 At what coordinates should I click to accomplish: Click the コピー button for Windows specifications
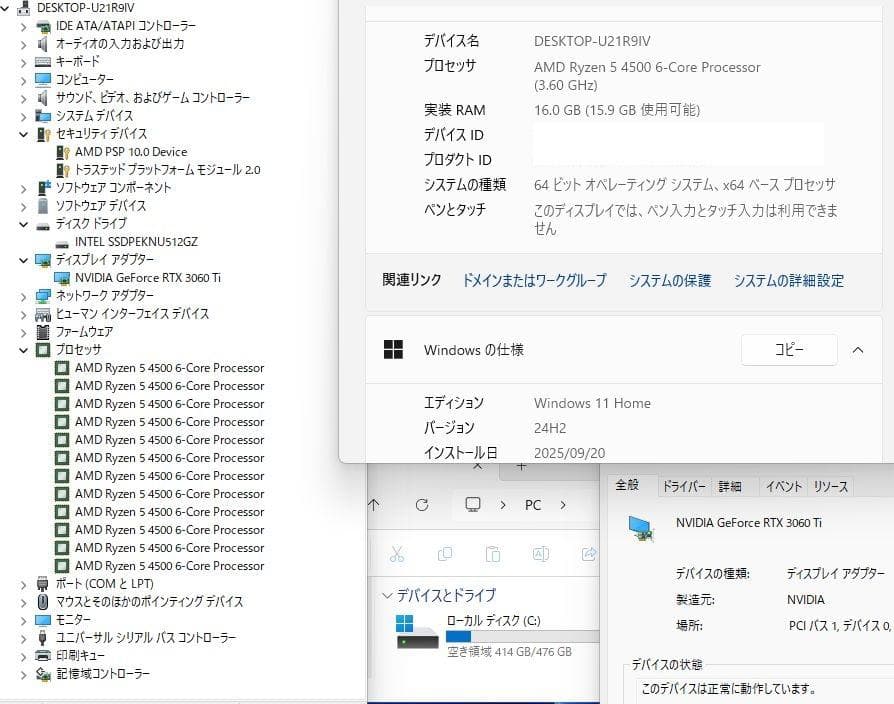point(789,350)
